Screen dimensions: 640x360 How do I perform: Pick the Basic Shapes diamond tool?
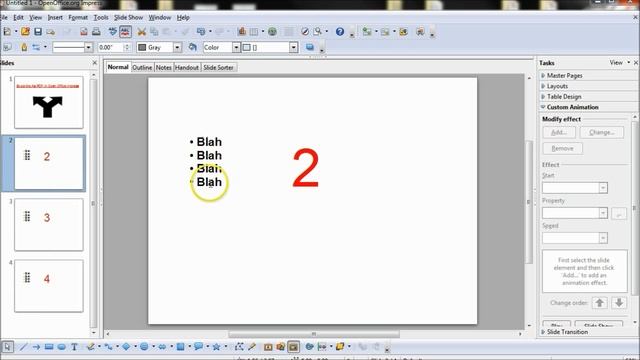(x=127, y=347)
